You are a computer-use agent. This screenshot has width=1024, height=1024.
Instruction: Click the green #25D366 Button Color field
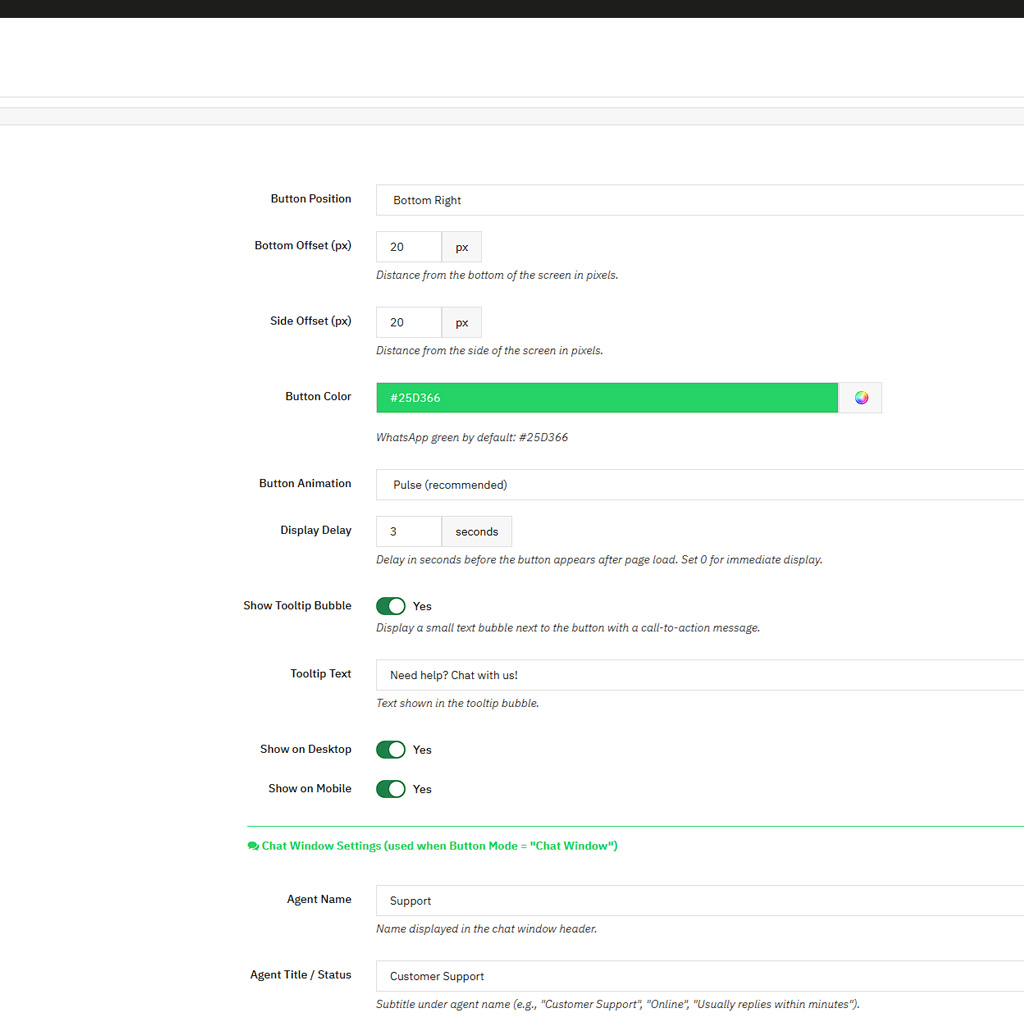606,398
